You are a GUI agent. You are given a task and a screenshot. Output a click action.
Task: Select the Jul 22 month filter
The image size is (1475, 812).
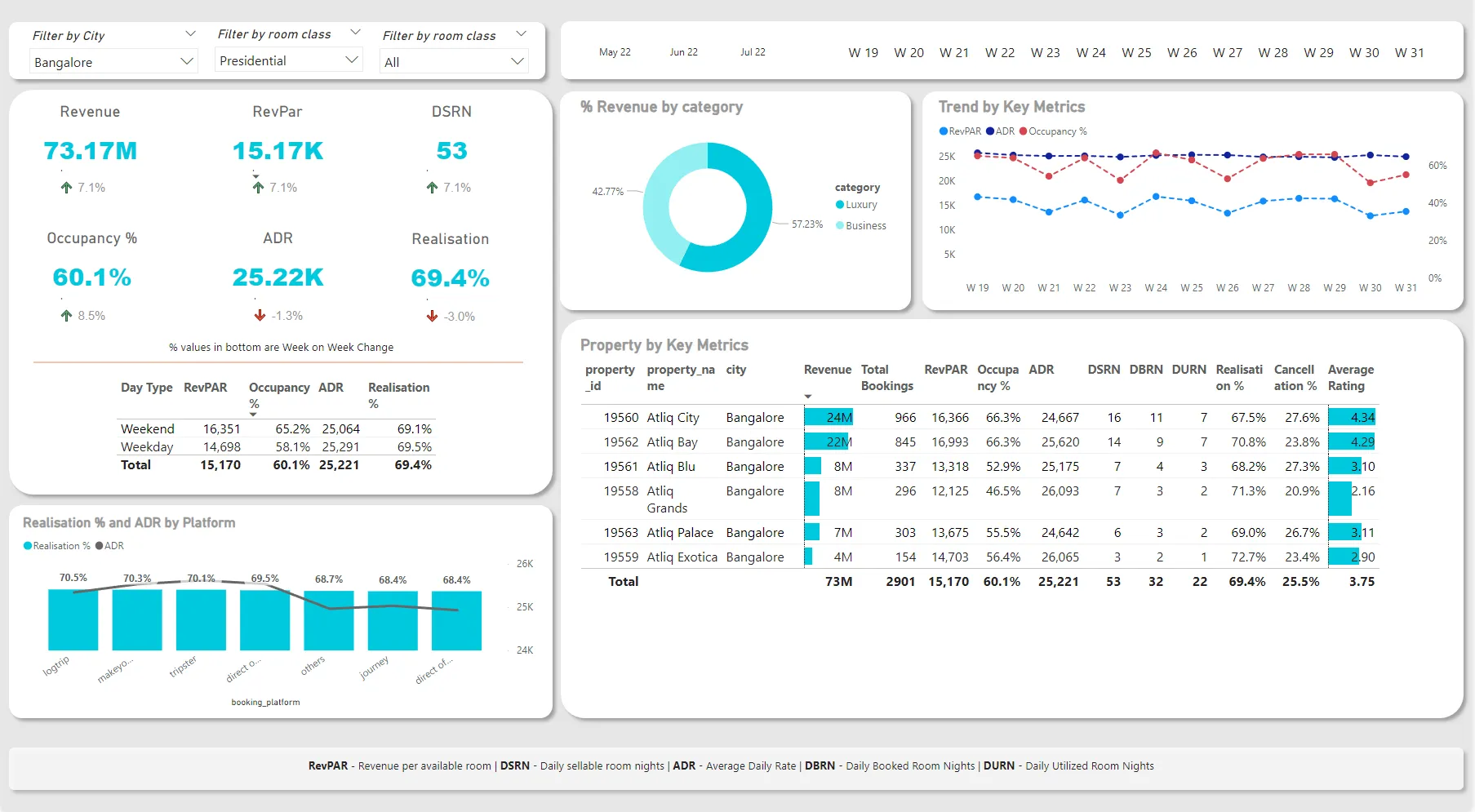753,52
